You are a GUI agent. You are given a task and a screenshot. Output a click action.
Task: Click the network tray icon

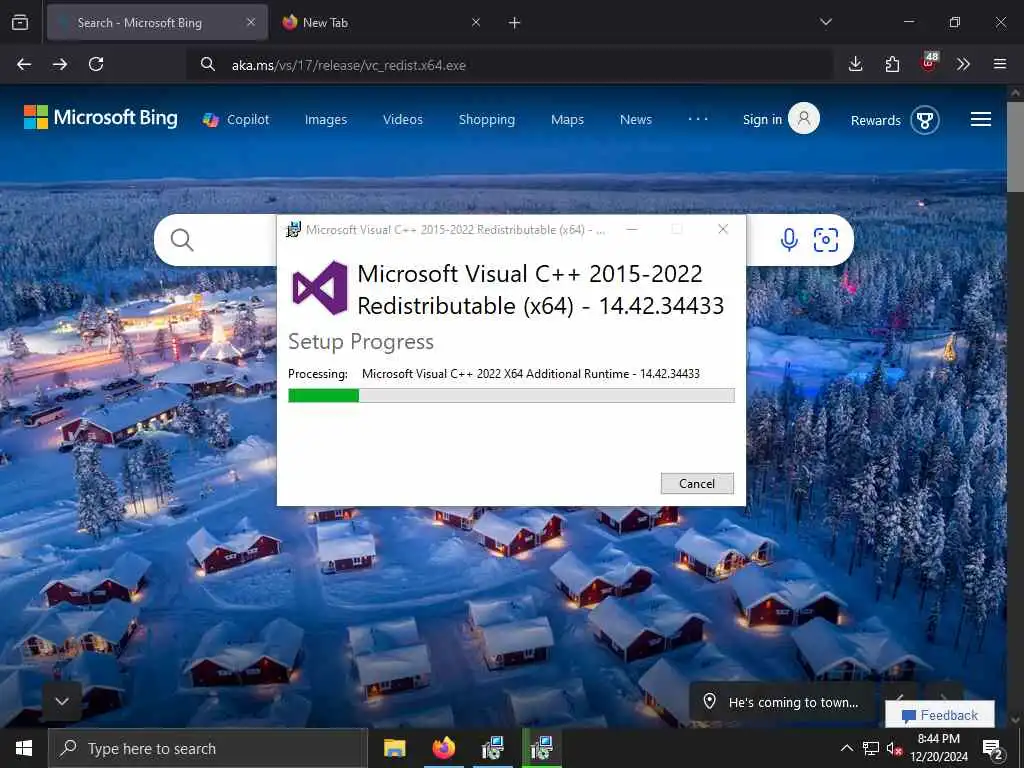point(871,748)
